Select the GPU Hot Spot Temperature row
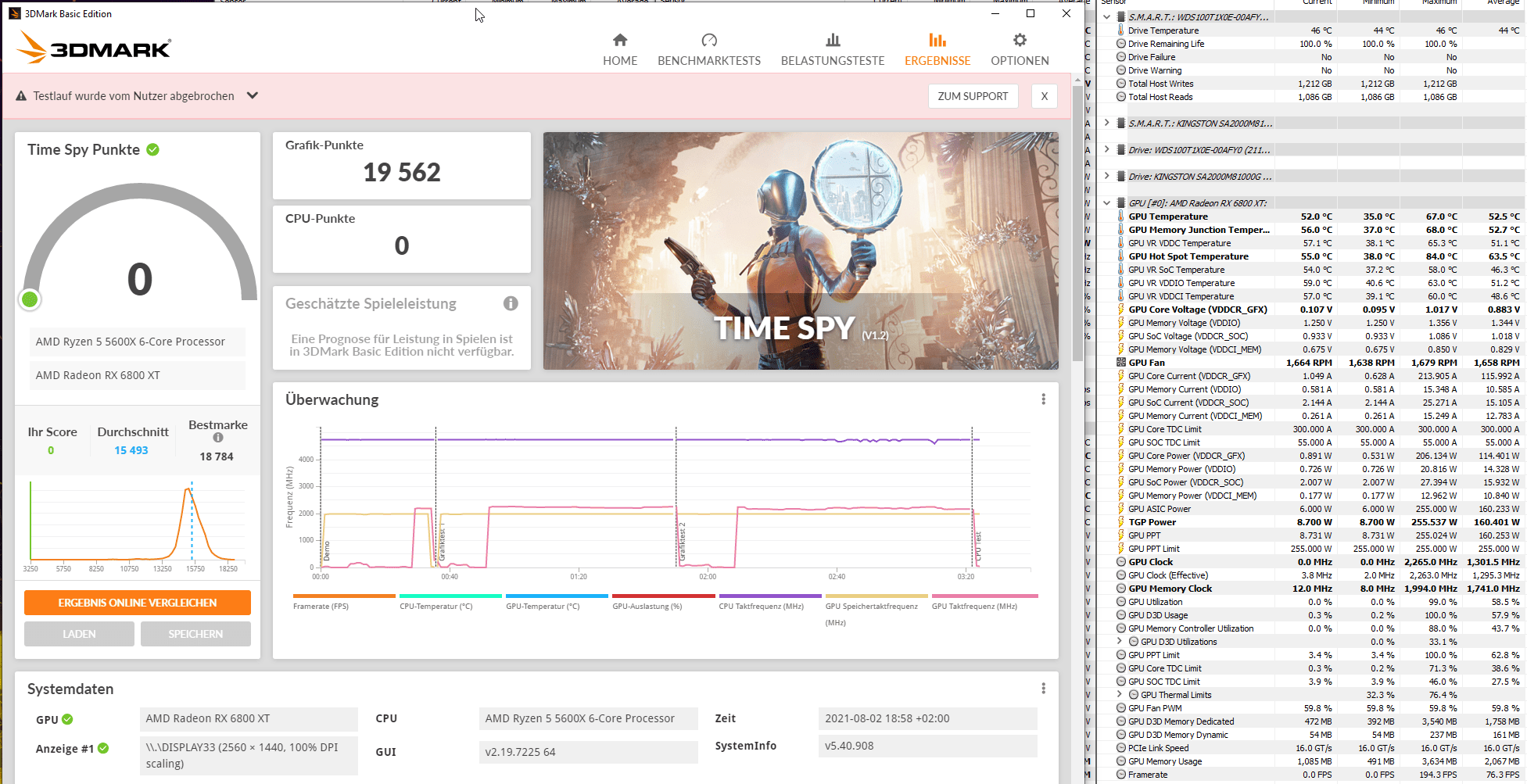 (1311, 256)
